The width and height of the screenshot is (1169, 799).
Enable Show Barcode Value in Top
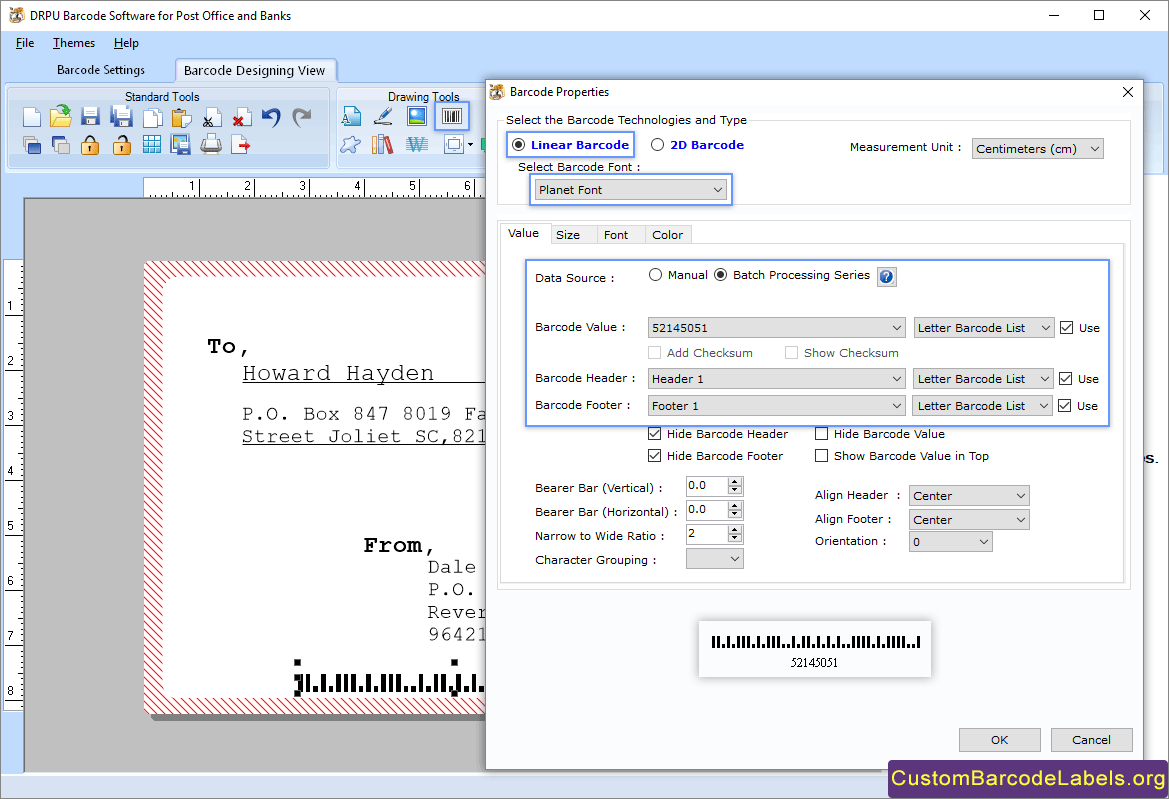[x=822, y=455]
